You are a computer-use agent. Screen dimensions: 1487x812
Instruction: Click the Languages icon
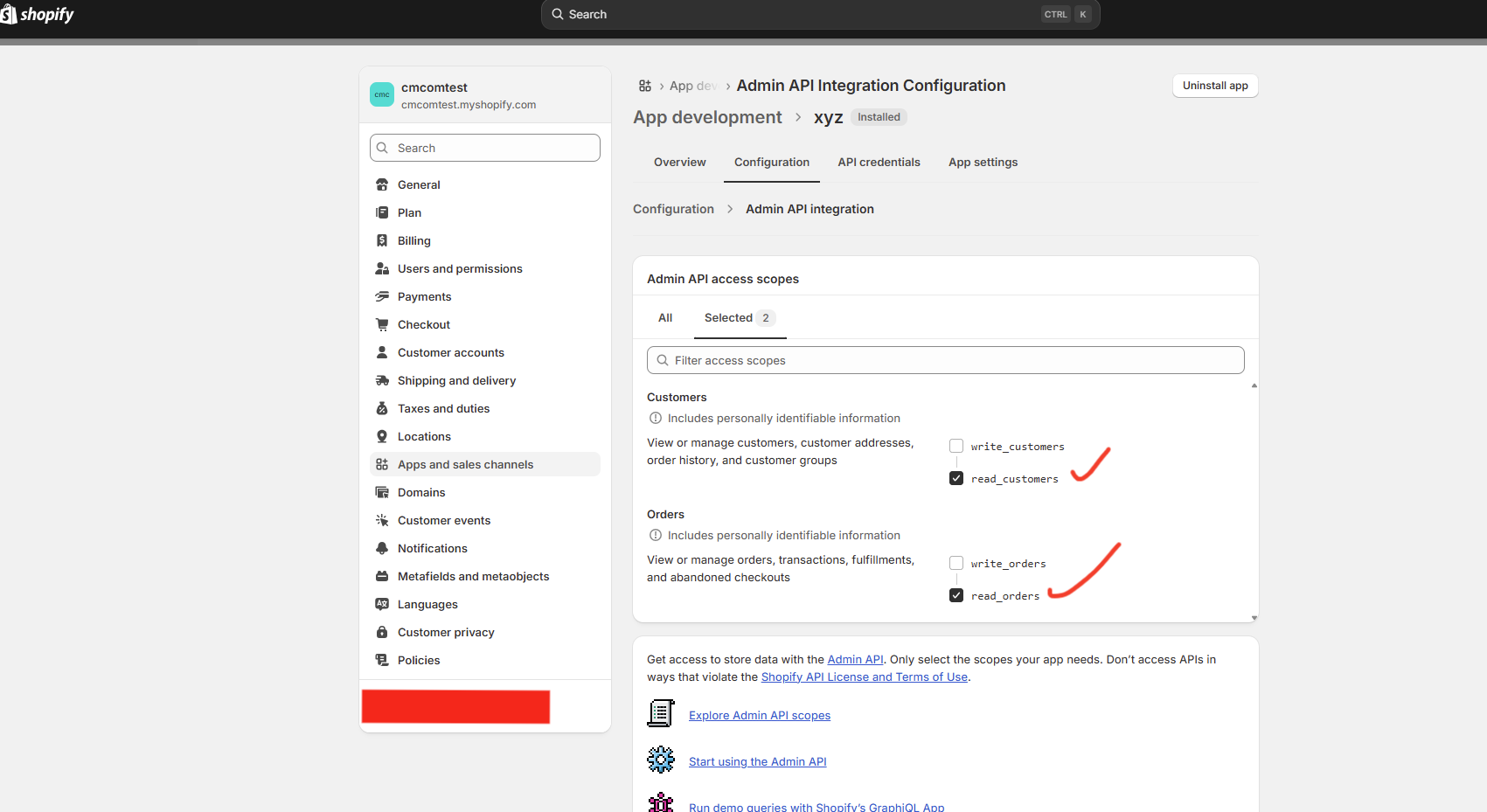coord(382,604)
